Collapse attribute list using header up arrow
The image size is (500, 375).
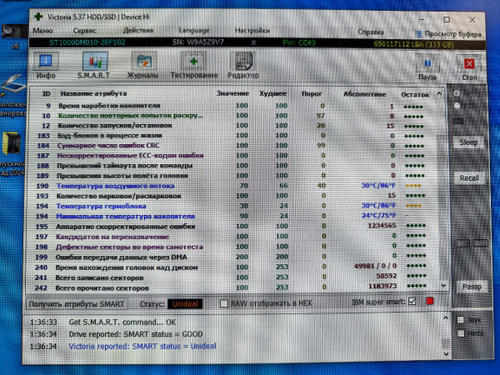439,94
